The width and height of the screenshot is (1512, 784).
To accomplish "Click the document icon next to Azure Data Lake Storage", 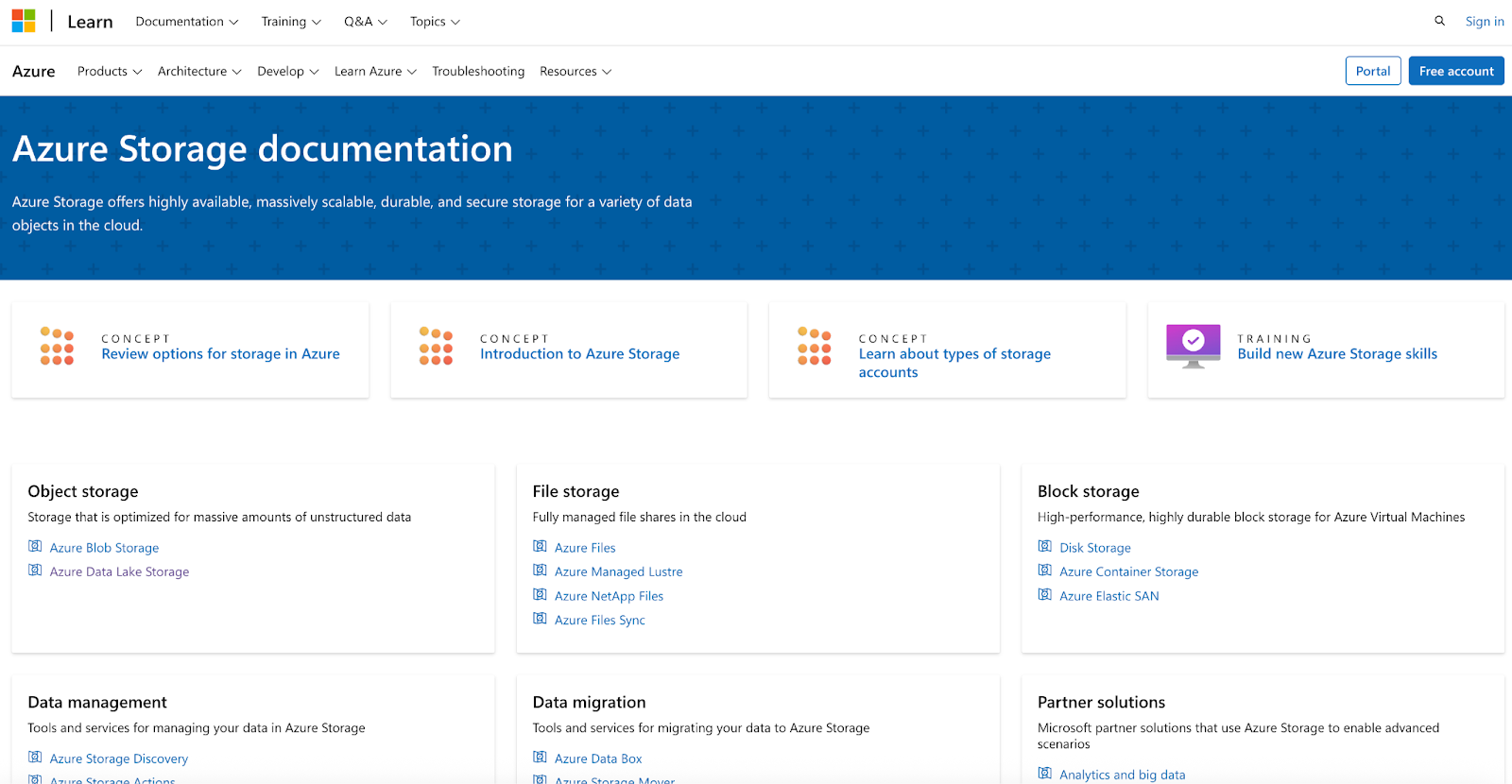I will click(x=35, y=571).
